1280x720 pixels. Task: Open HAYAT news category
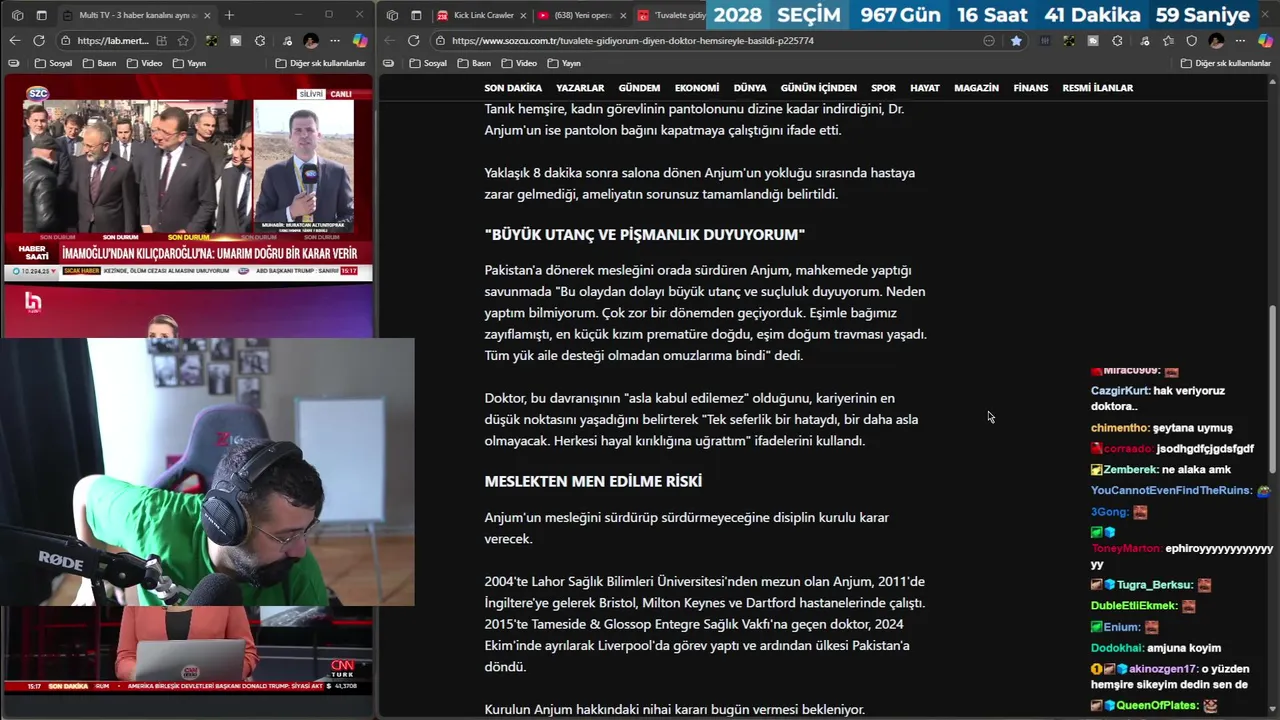pos(925,88)
